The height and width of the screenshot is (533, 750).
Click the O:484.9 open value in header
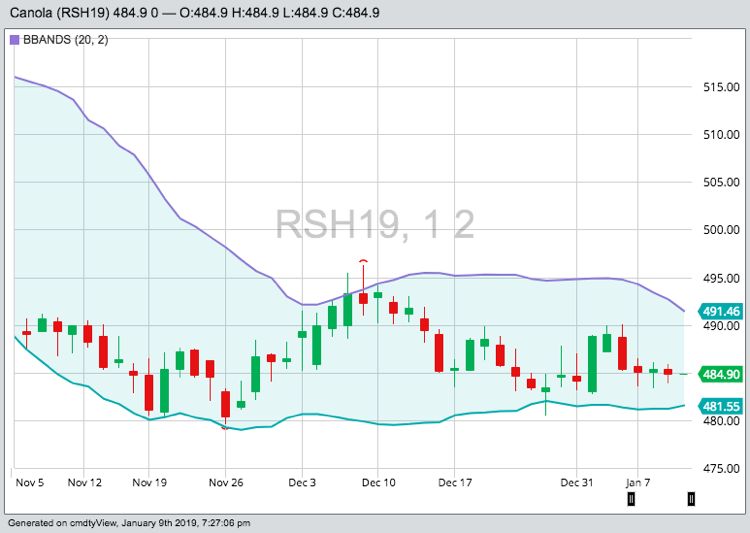[x=203, y=12]
